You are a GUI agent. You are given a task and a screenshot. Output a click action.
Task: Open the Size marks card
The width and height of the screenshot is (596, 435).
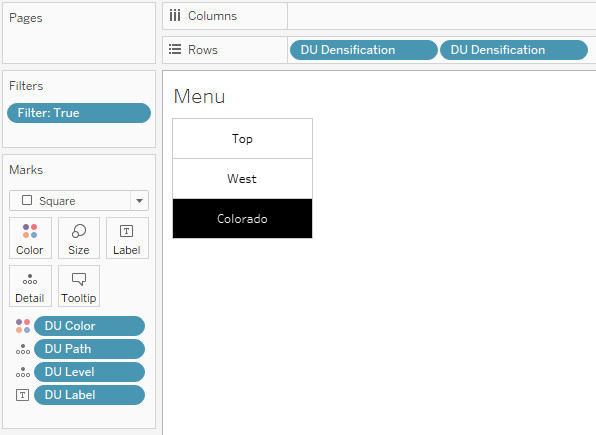pyautogui.click(x=79, y=238)
